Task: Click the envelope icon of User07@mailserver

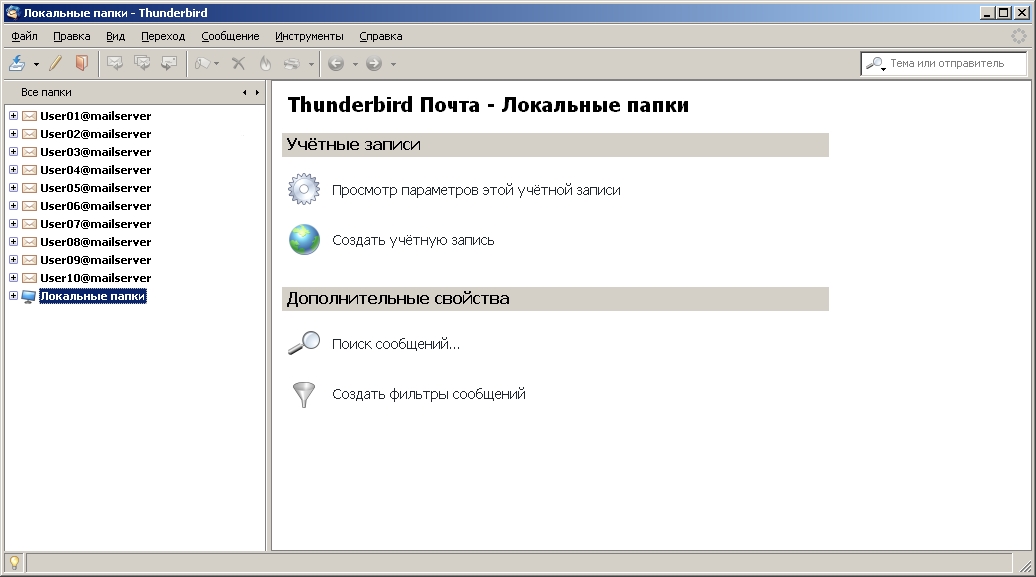Action: point(29,224)
